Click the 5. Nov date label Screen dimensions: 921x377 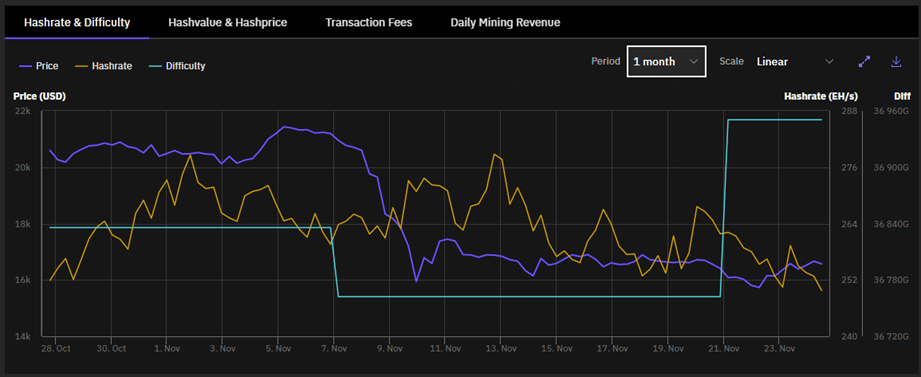[x=278, y=348]
